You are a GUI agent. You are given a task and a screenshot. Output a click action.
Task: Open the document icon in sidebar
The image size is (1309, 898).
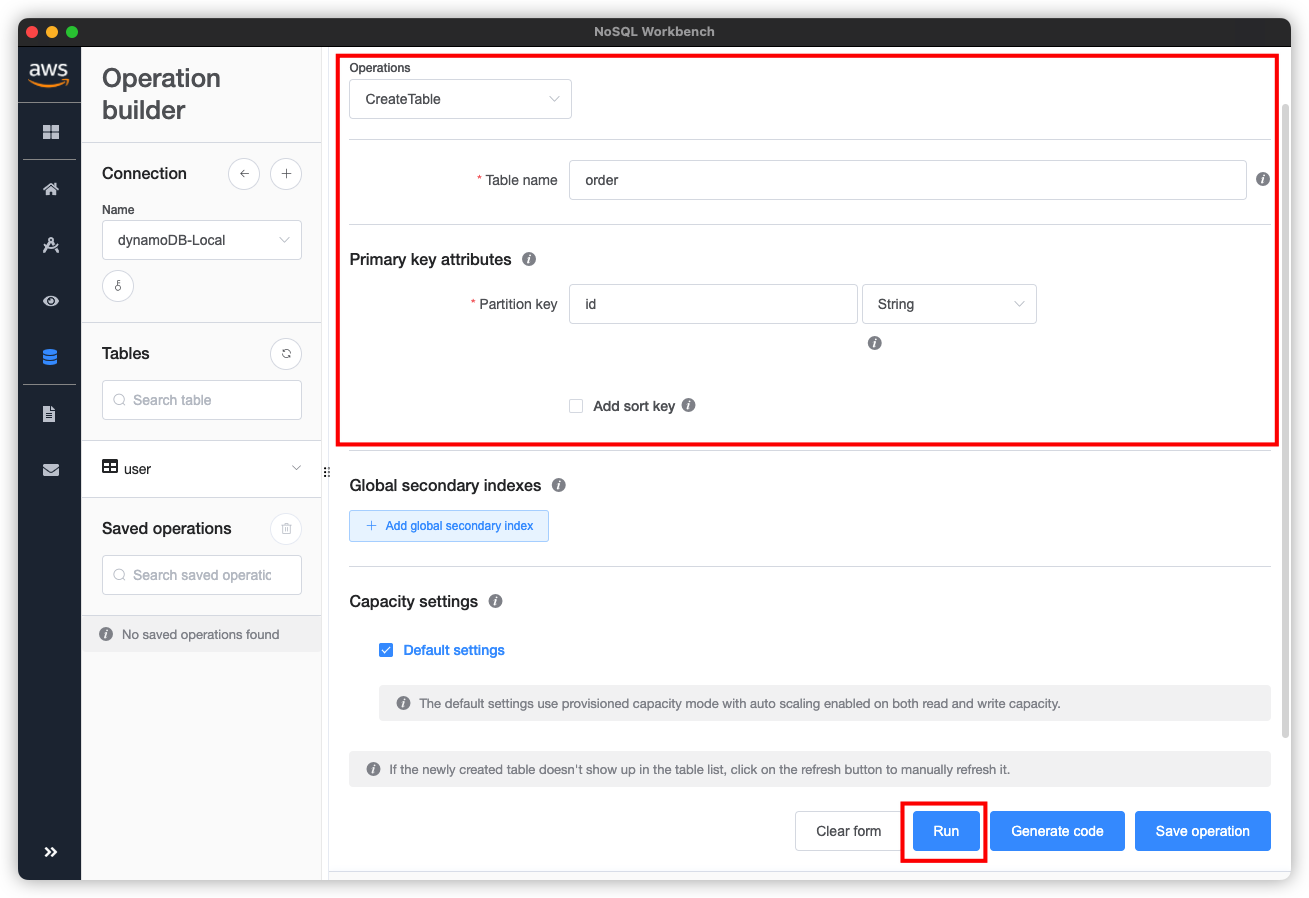tap(50, 413)
